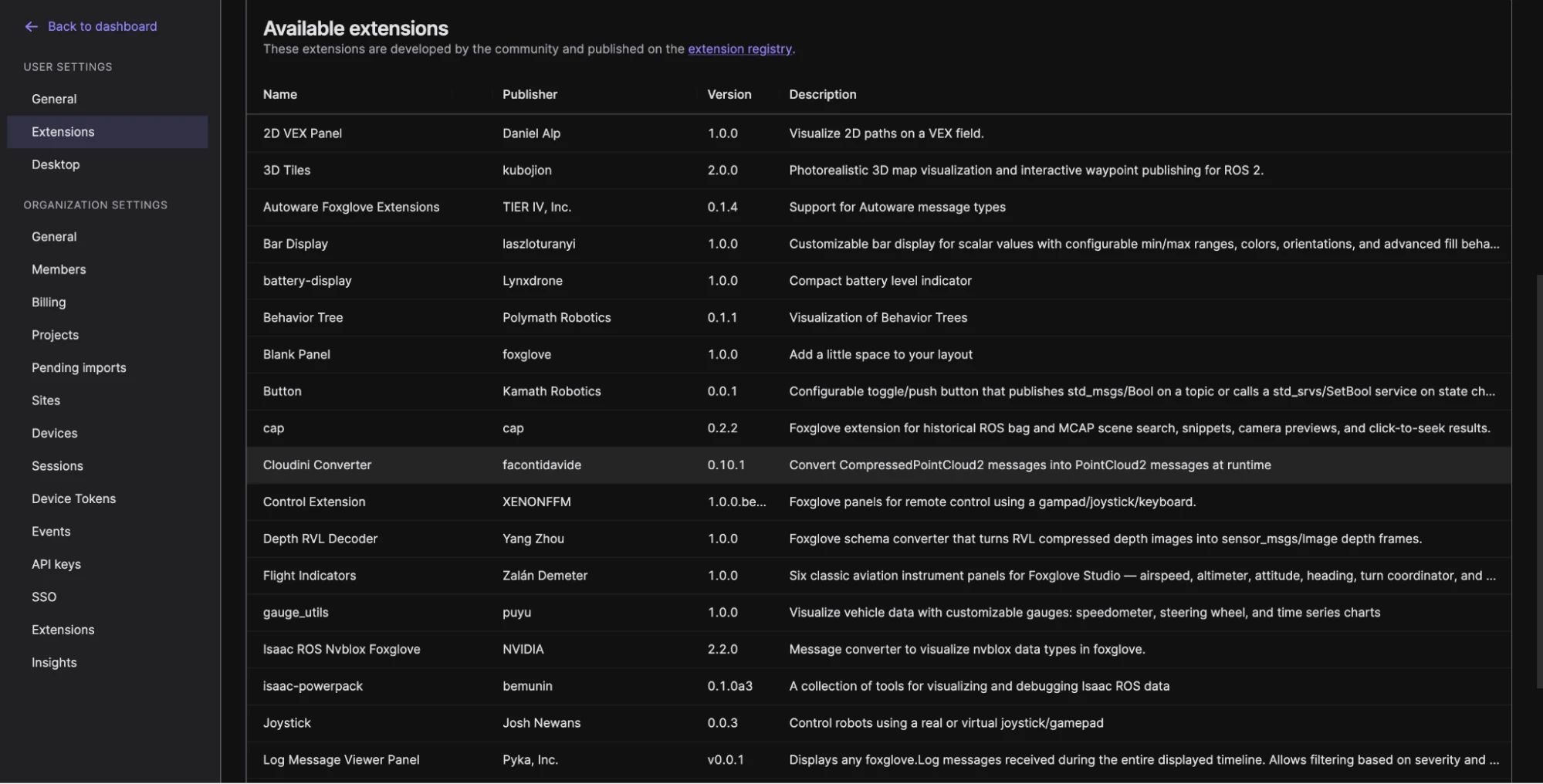1543x784 pixels.
Task: Click publisher NVIDIA
Action: click(523, 650)
